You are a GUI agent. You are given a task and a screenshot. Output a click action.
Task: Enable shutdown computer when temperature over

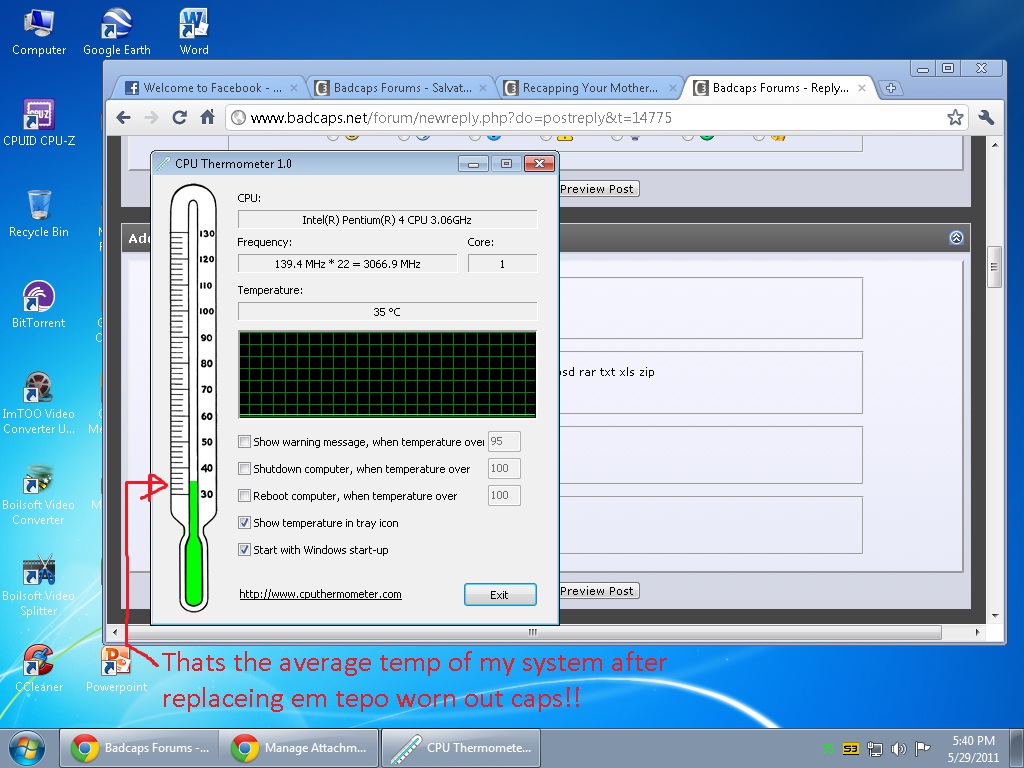point(245,469)
